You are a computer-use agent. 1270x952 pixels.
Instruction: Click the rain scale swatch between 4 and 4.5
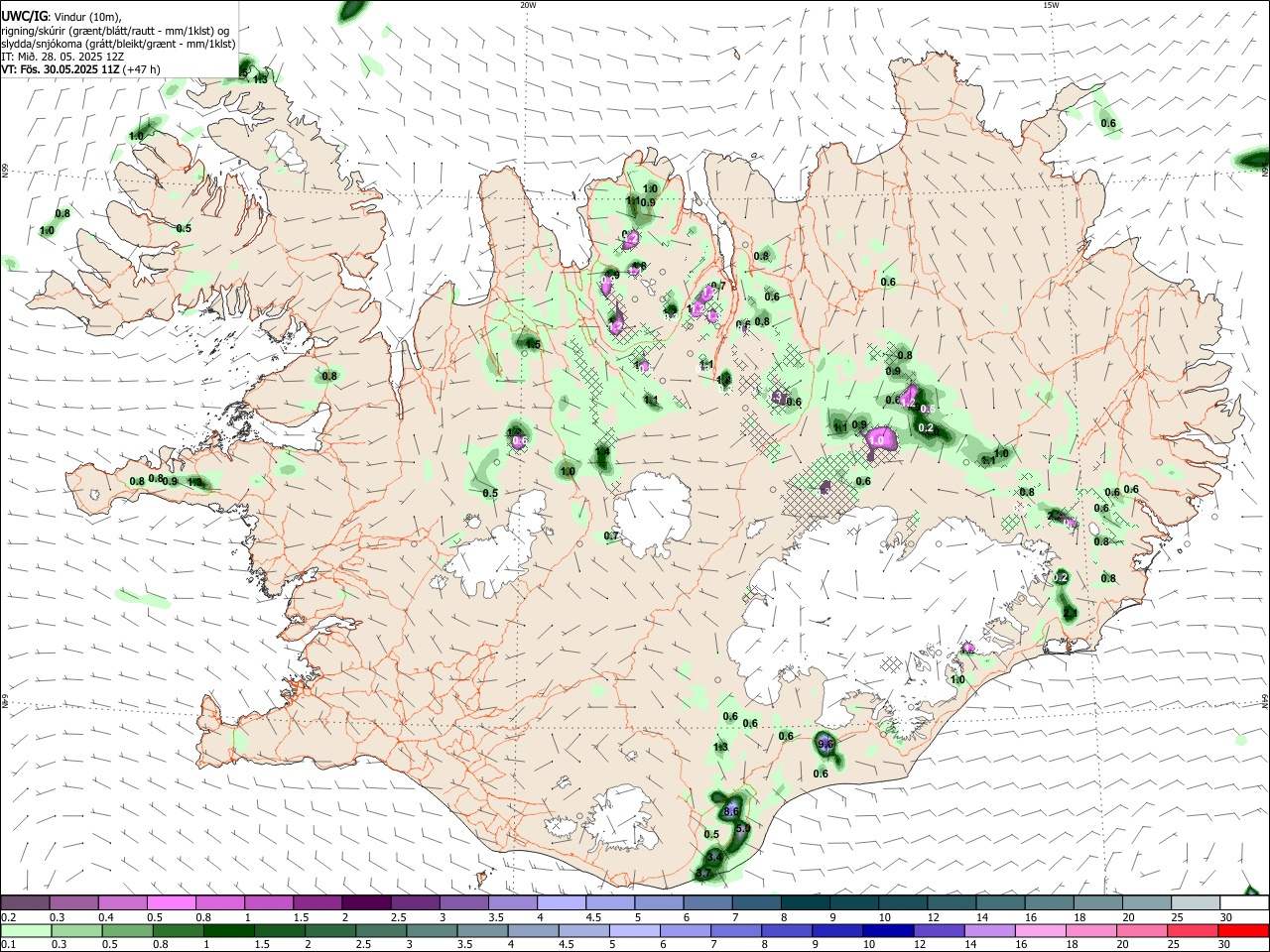pos(533,931)
